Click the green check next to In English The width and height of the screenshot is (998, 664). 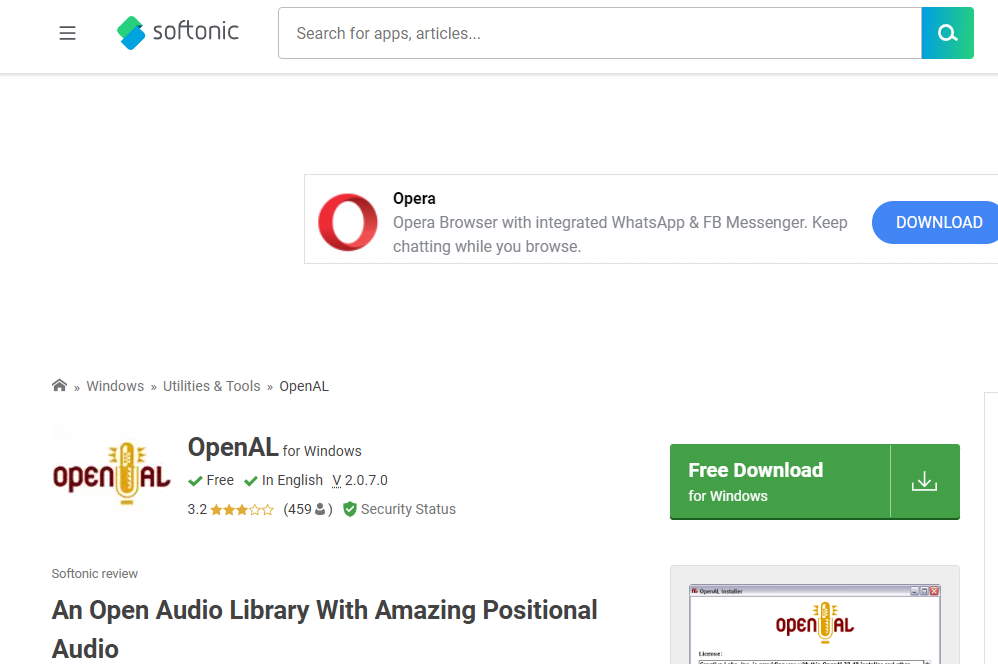pyautogui.click(x=251, y=481)
